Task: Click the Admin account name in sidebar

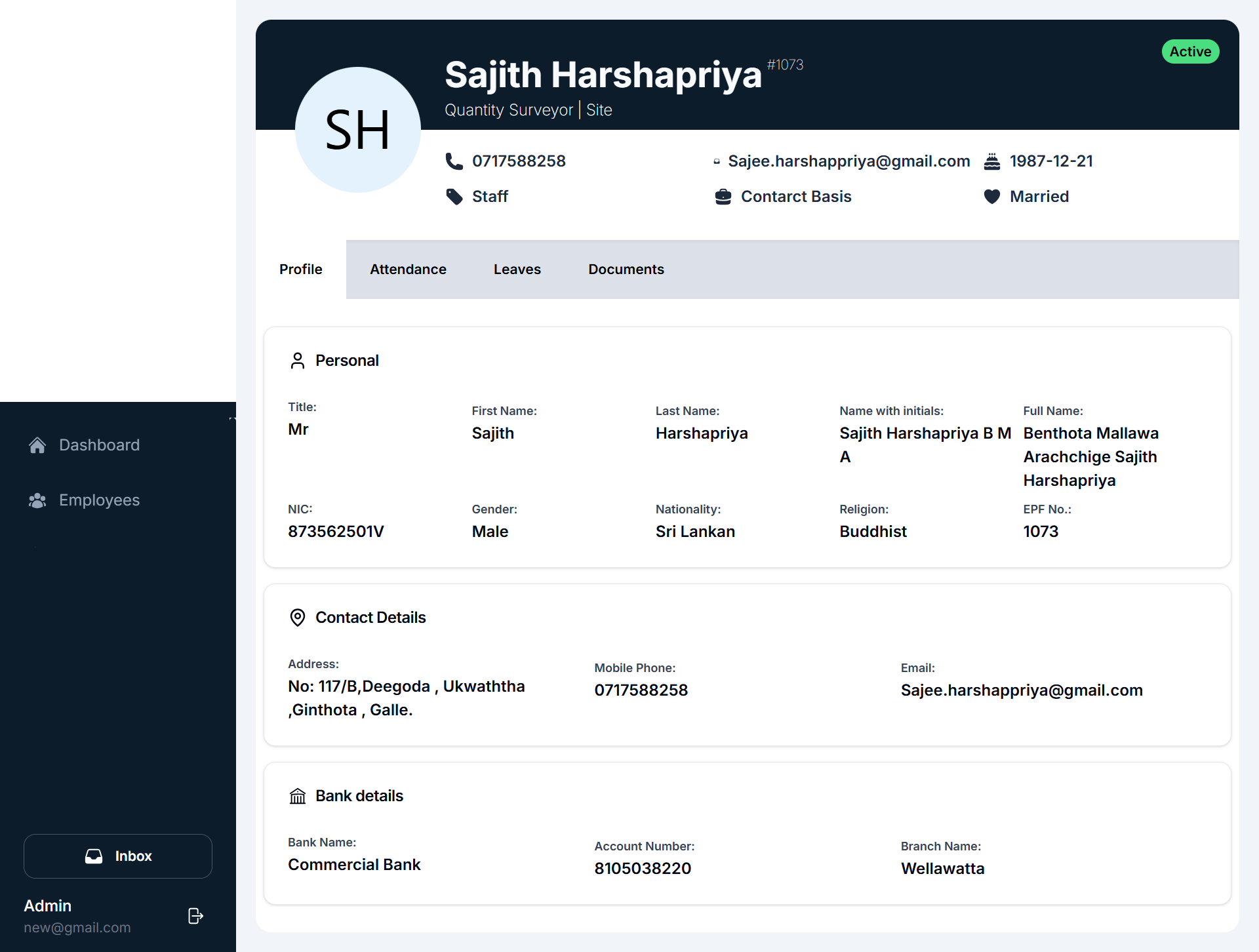Action: point(47,905)
